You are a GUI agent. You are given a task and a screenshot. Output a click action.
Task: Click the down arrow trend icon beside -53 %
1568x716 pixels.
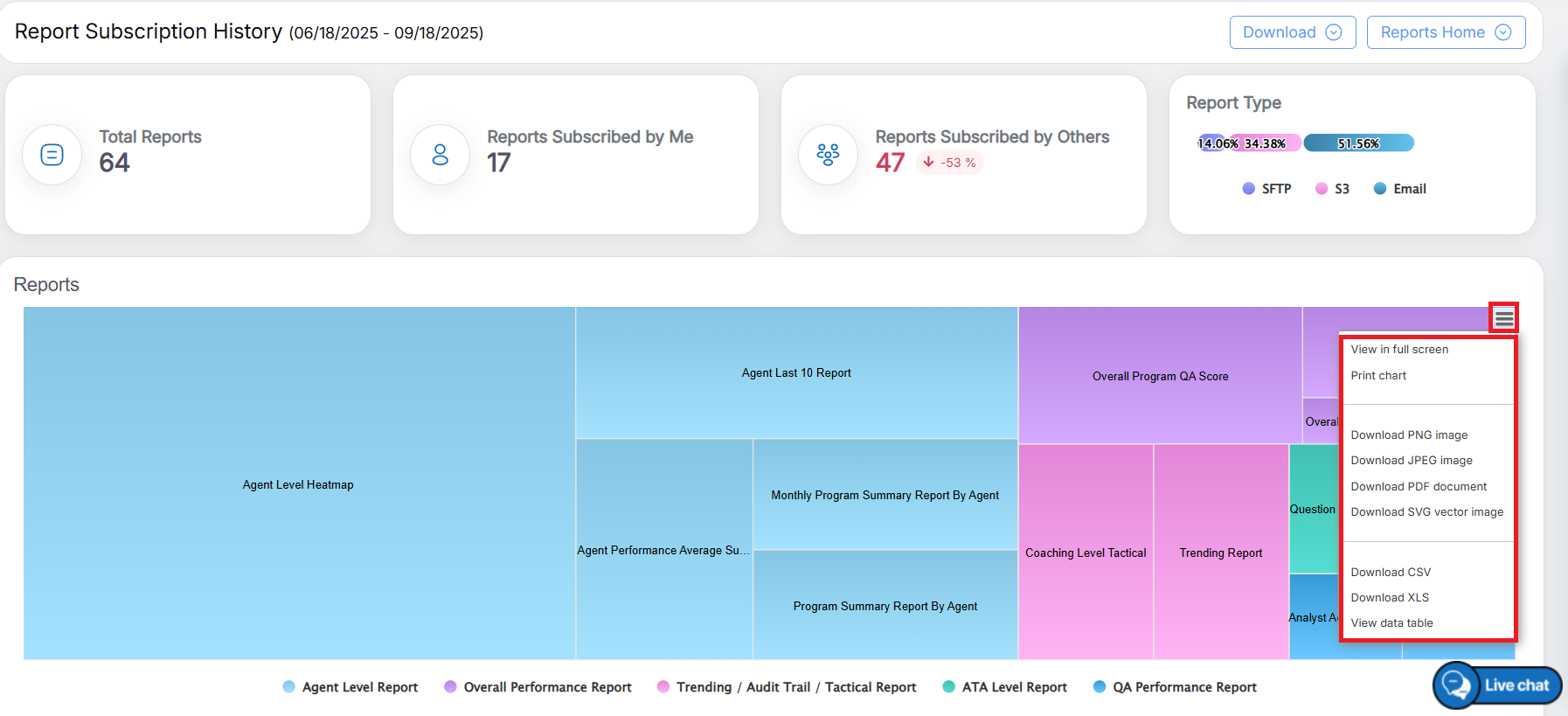928,163
